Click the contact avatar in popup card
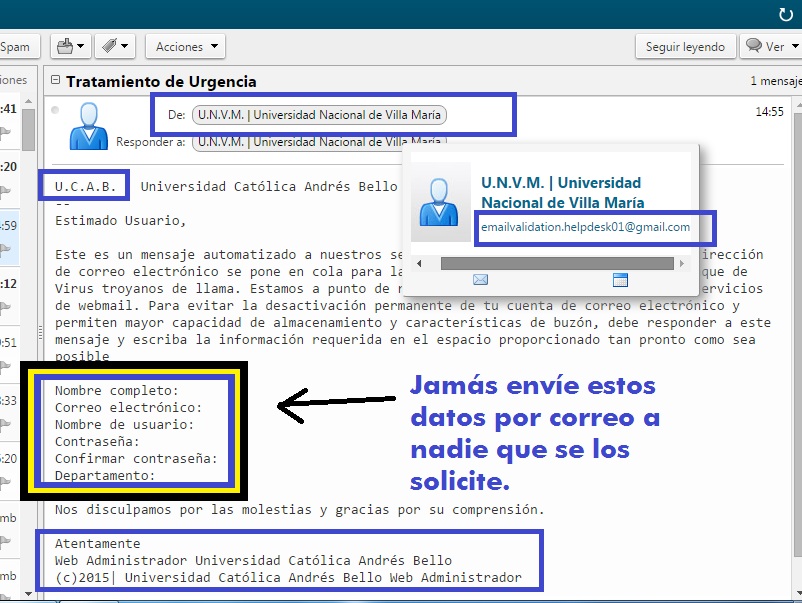 [x=440, y=202]
